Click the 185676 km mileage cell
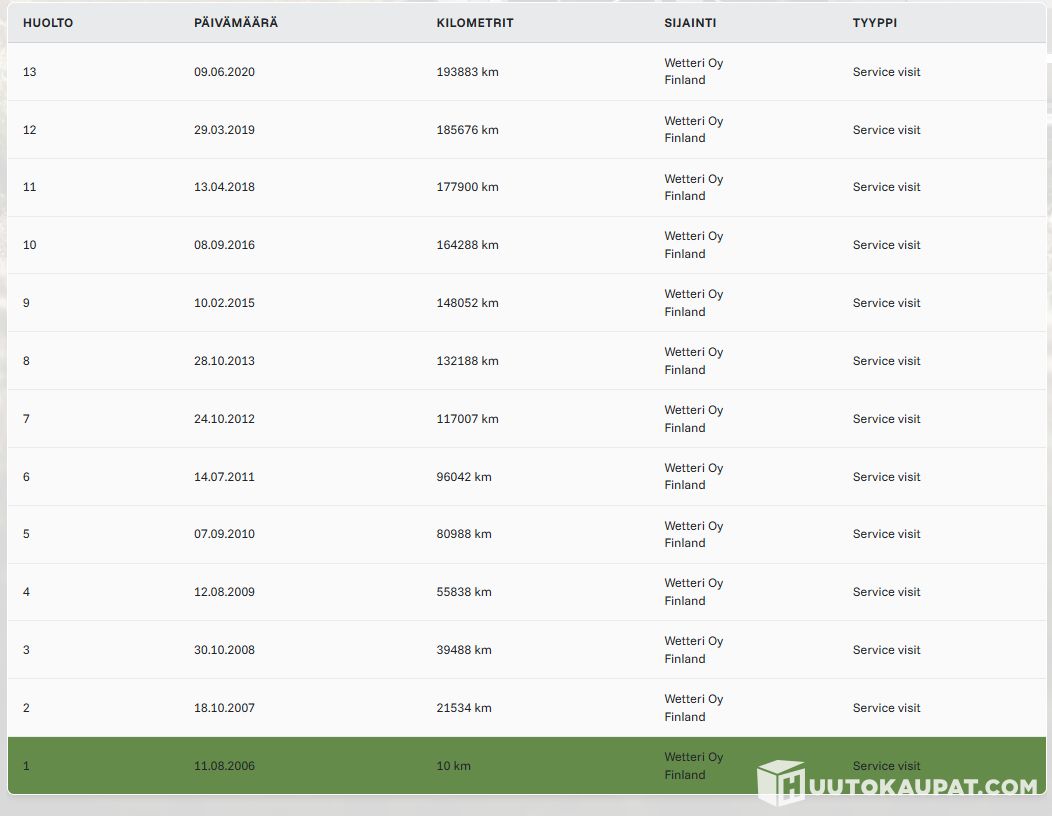1052x816 pixels. 467,130
